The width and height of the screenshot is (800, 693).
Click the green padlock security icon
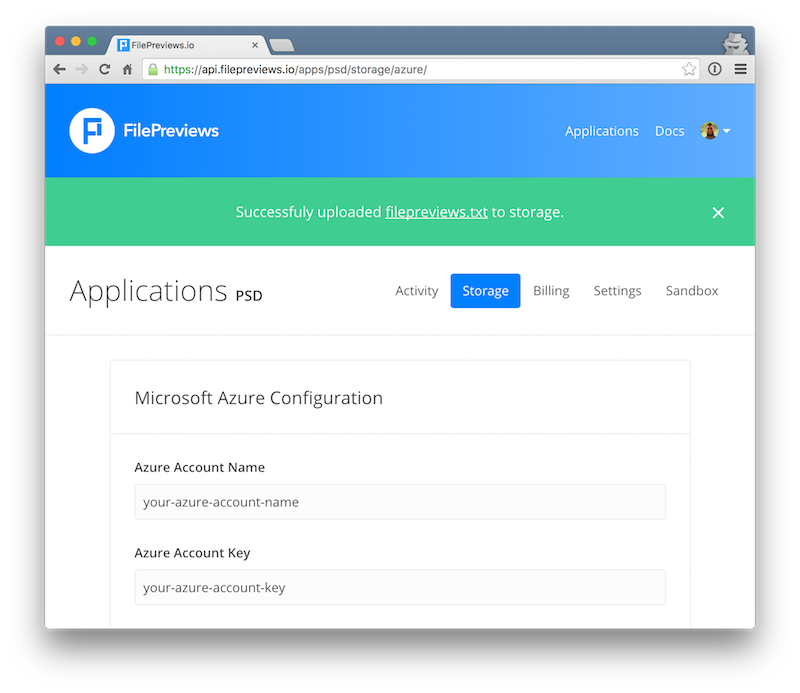click(x=153, y=69)
